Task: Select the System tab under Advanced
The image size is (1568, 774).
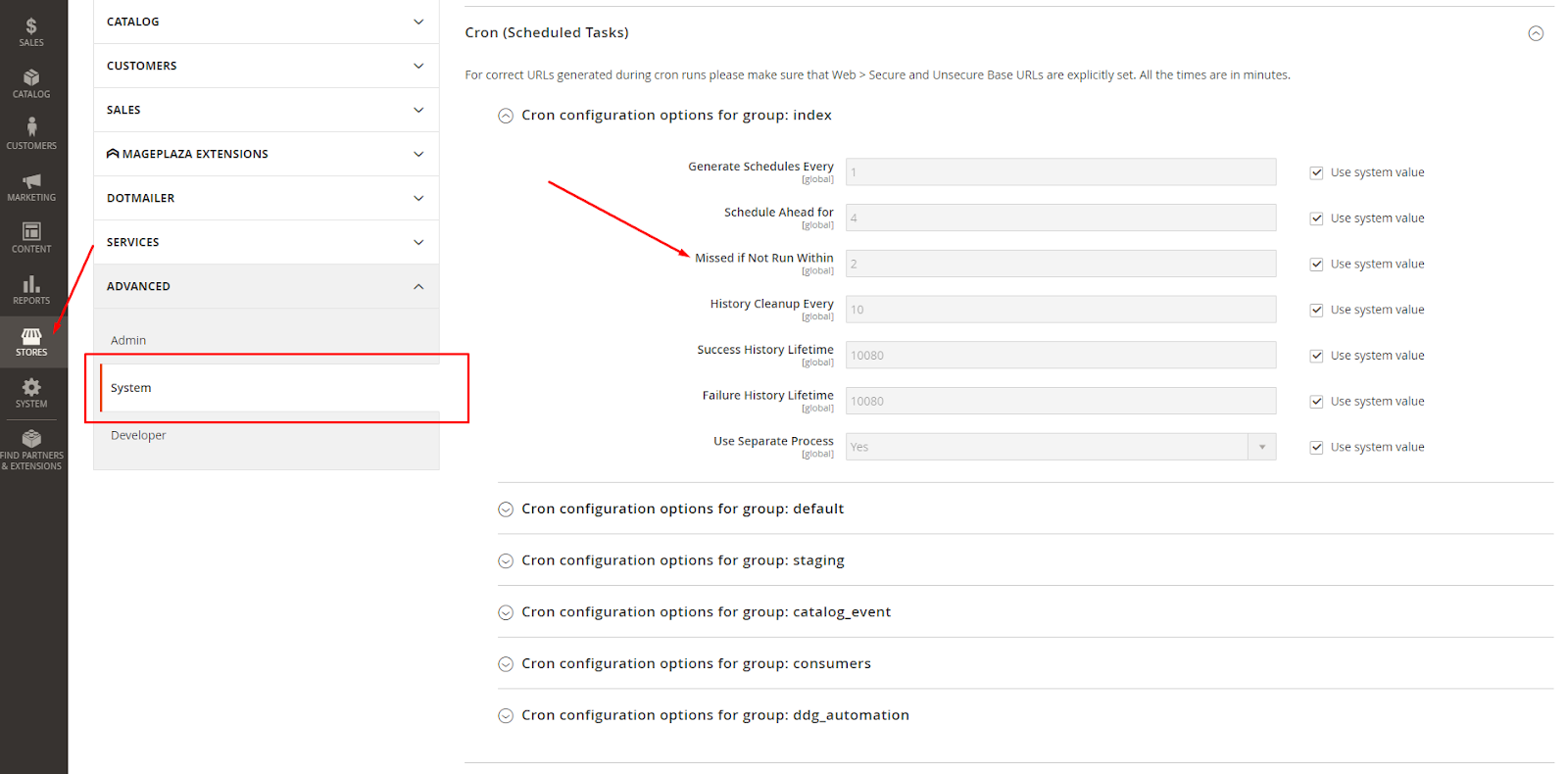Action: click(131, 388)
